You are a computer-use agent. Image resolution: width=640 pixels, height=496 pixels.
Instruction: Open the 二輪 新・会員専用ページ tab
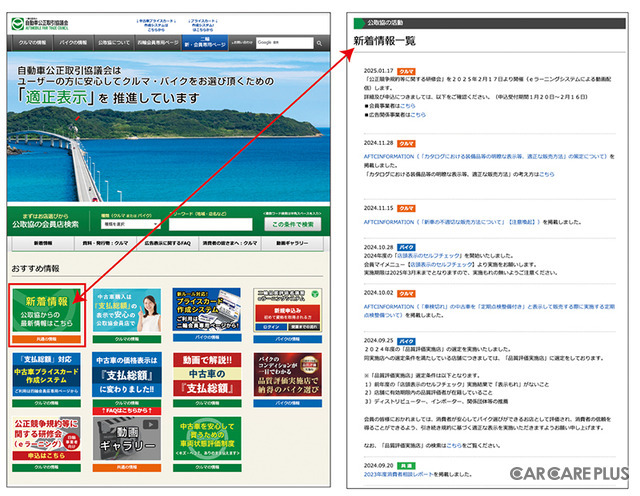tap(205, 42)
